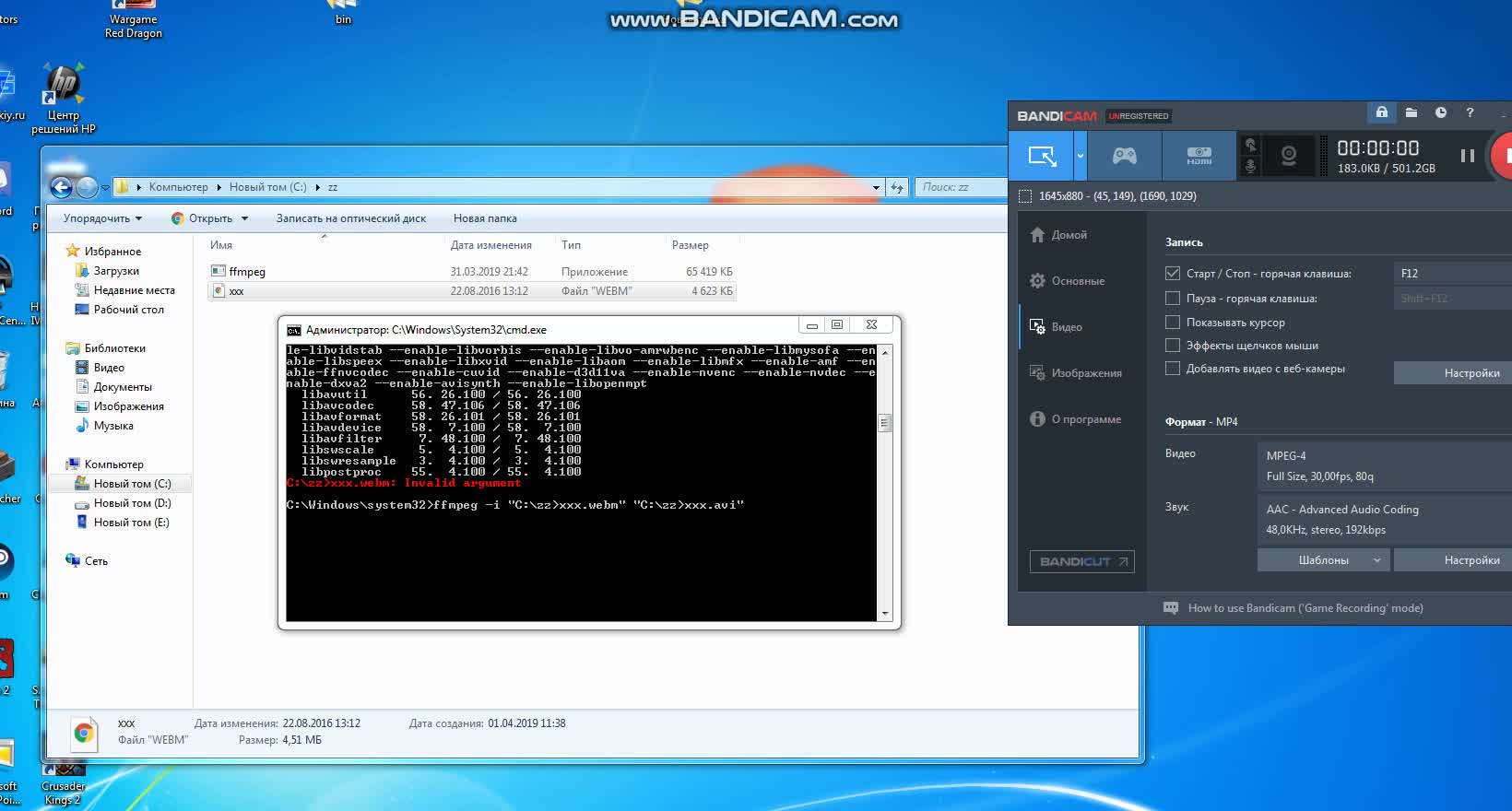The image size is (1512, 811).
Task: Open Bandicam output folder icon
Action: point(1411,112)
